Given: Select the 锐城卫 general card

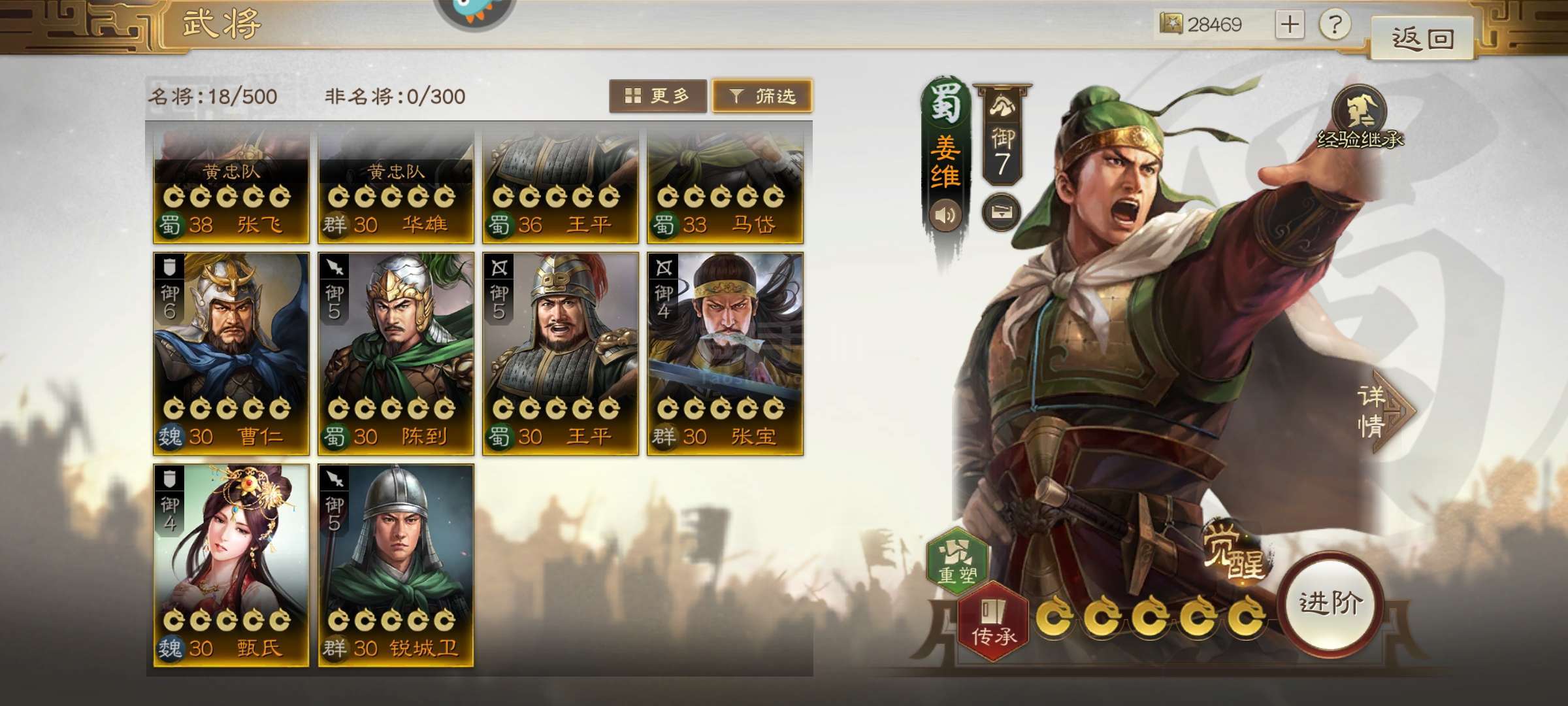Looking at the screenshot, I should [396, 565].
